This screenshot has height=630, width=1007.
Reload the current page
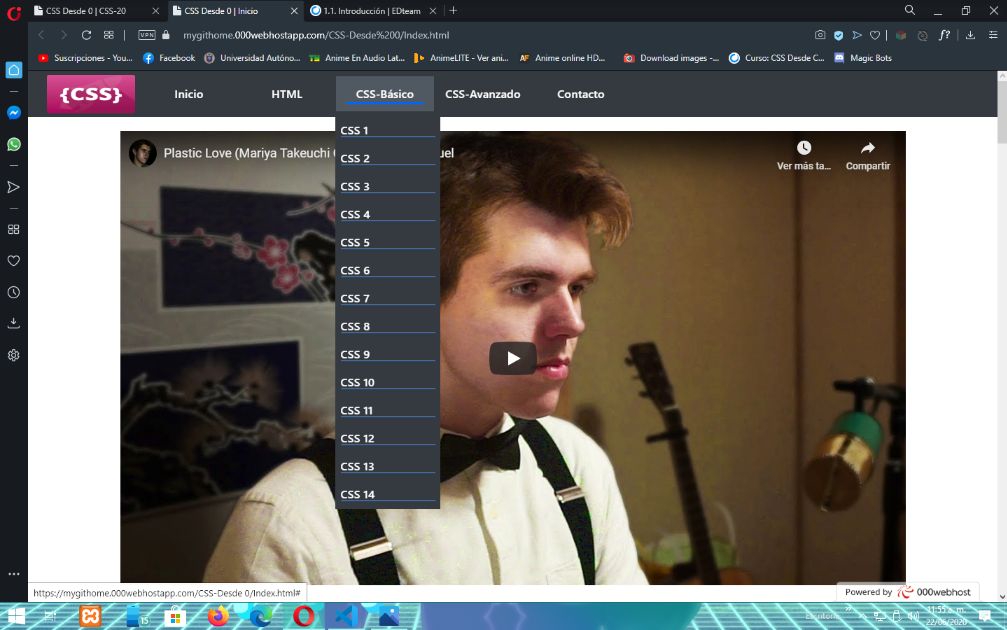86,35
